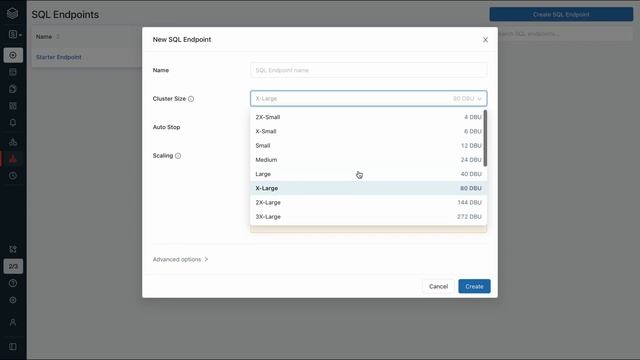
Task: Click into the SQL Endpoint name field
Action: 369,70
